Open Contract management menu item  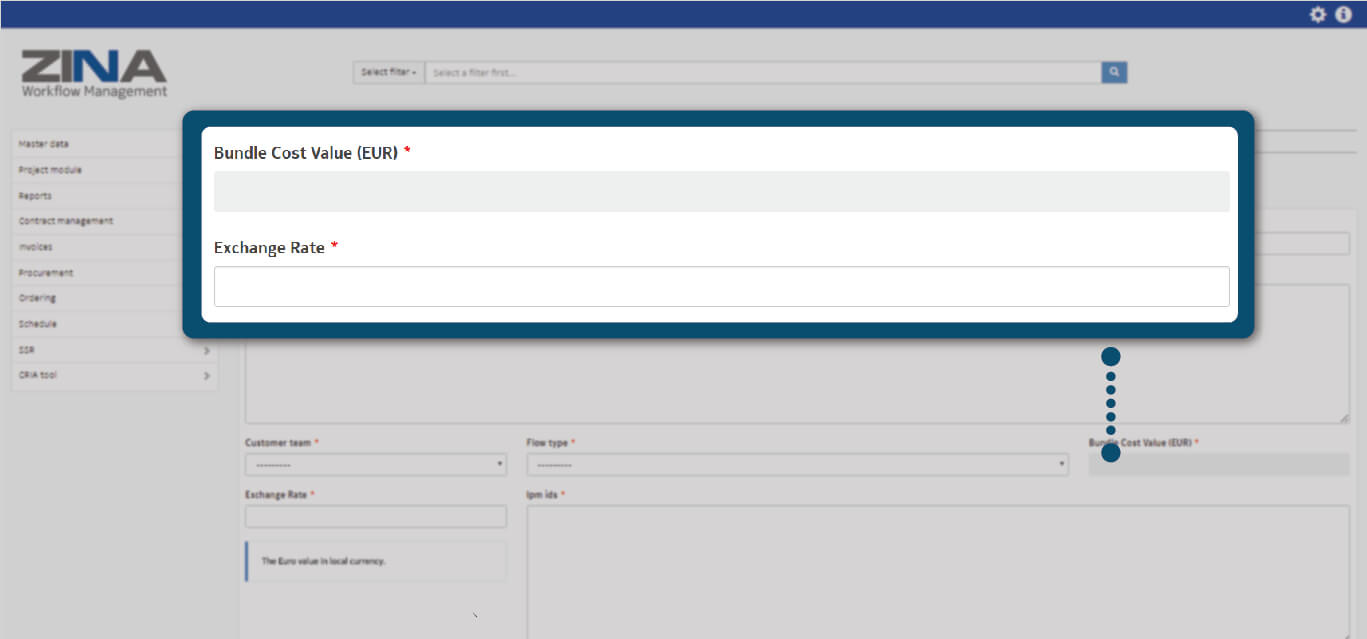(66, 221)
